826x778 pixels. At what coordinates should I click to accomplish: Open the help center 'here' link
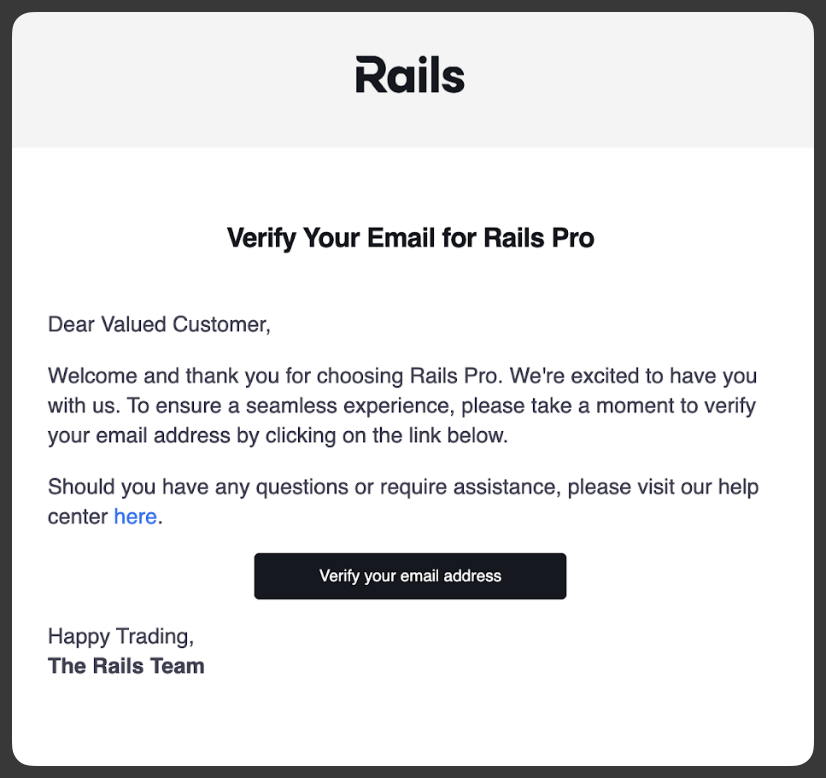[x=135, y=517]
